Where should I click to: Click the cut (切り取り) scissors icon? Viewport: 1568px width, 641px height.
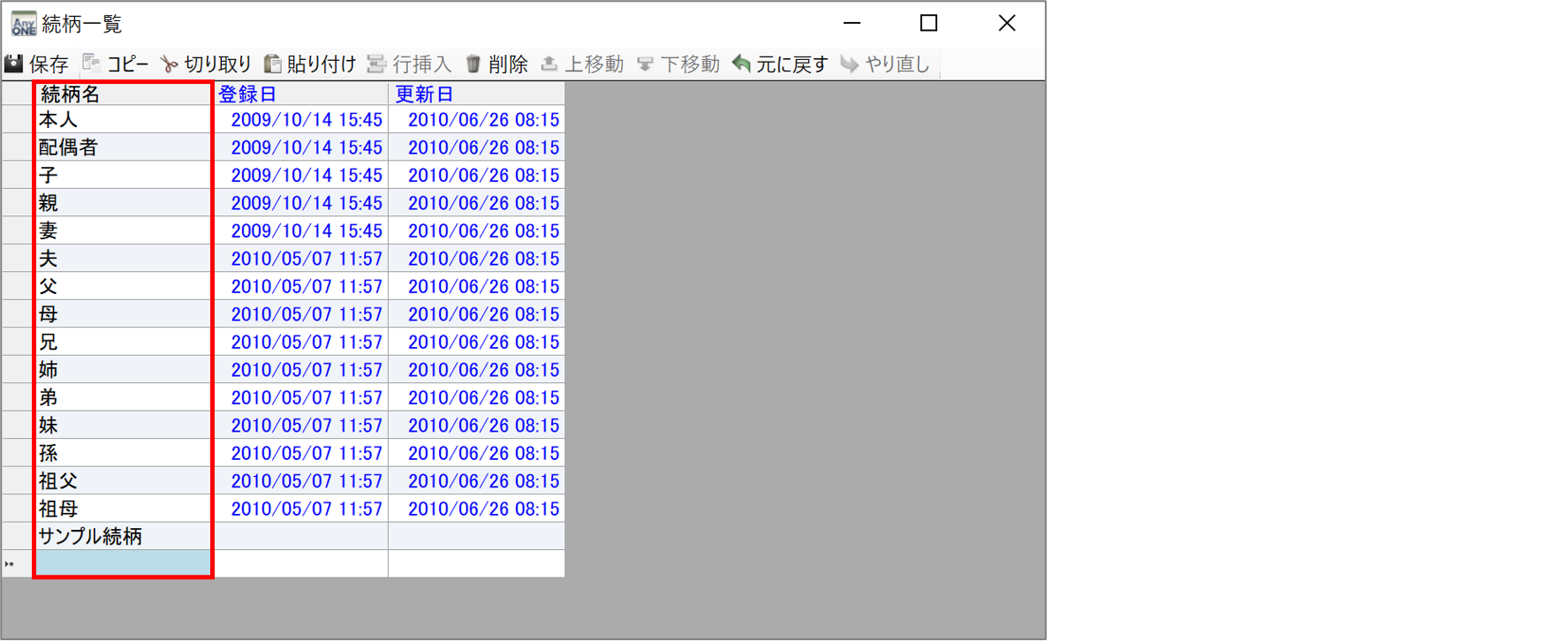tap(169, 64)
